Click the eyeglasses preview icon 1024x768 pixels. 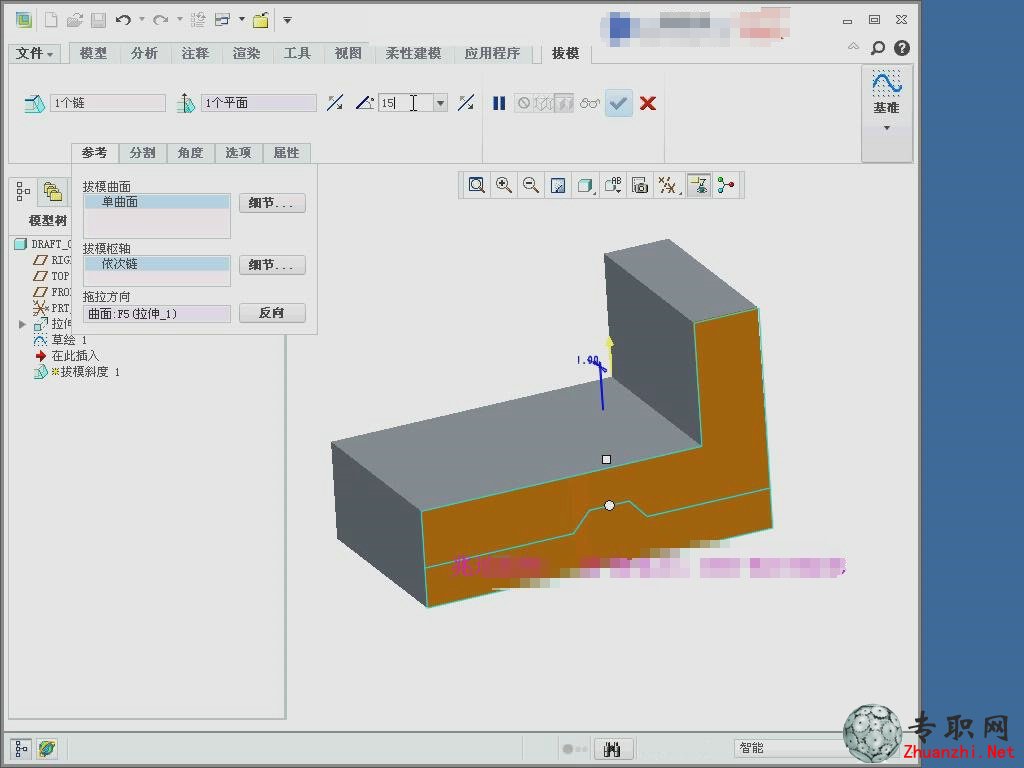pos(589,103)
